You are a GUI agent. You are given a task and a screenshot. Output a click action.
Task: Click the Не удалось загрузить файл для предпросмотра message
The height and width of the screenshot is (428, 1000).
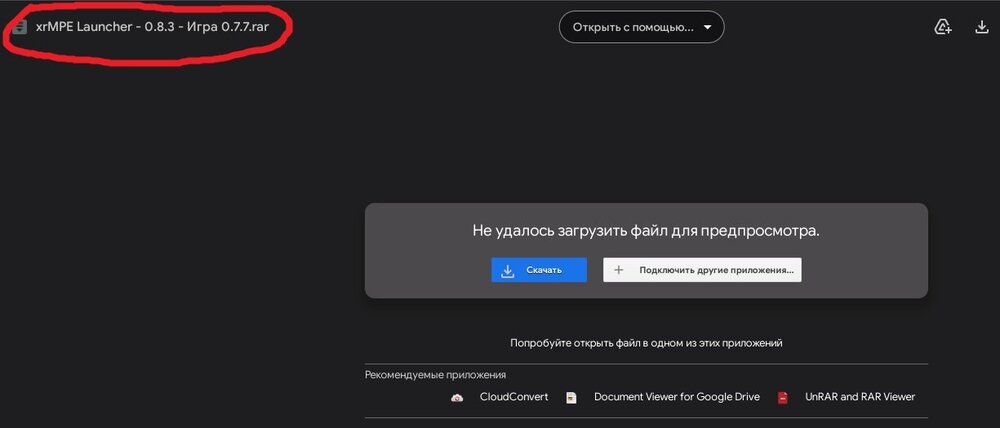coord(646,231)
